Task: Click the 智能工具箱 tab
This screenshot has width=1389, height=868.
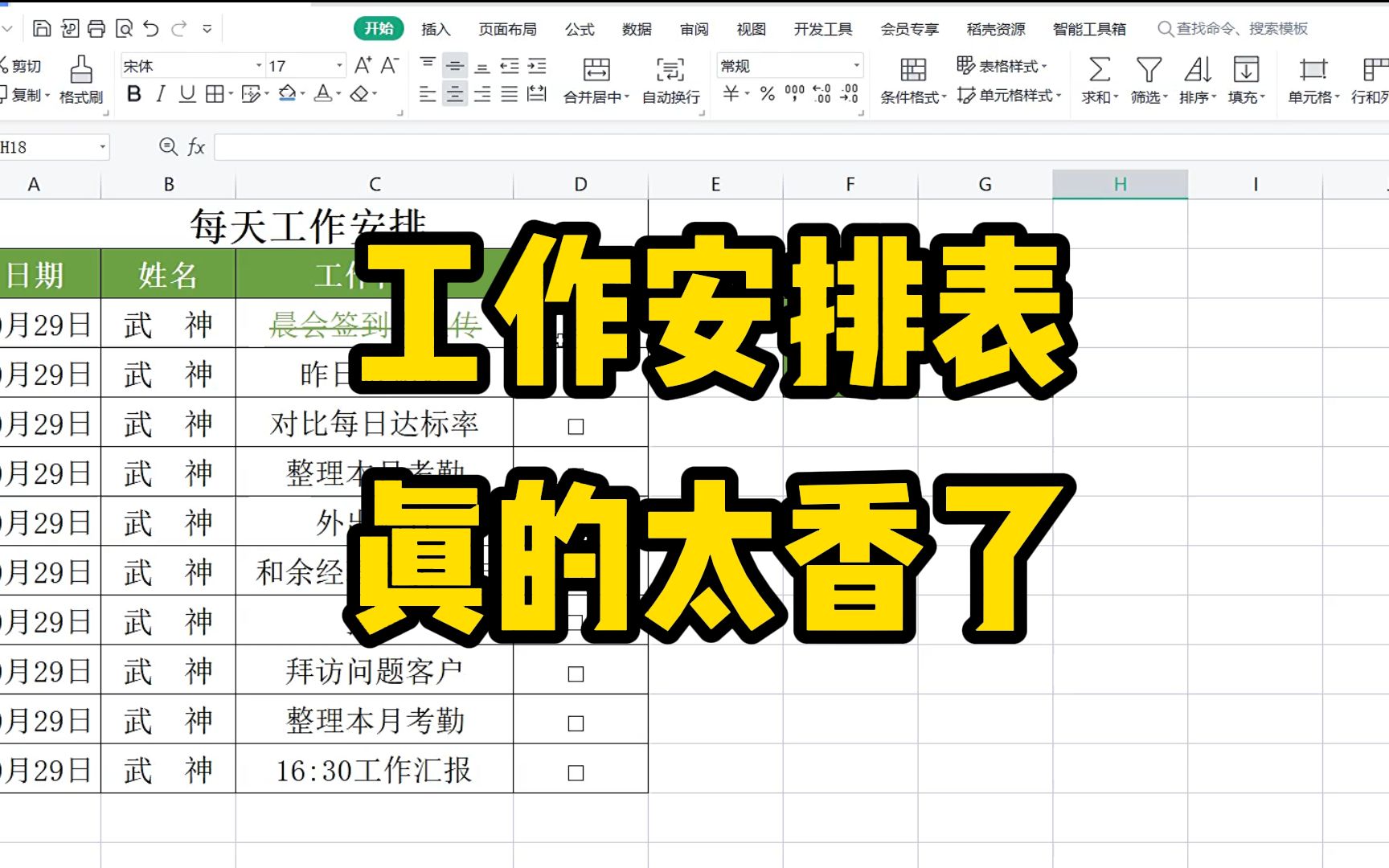Action: pos(1089,29)
